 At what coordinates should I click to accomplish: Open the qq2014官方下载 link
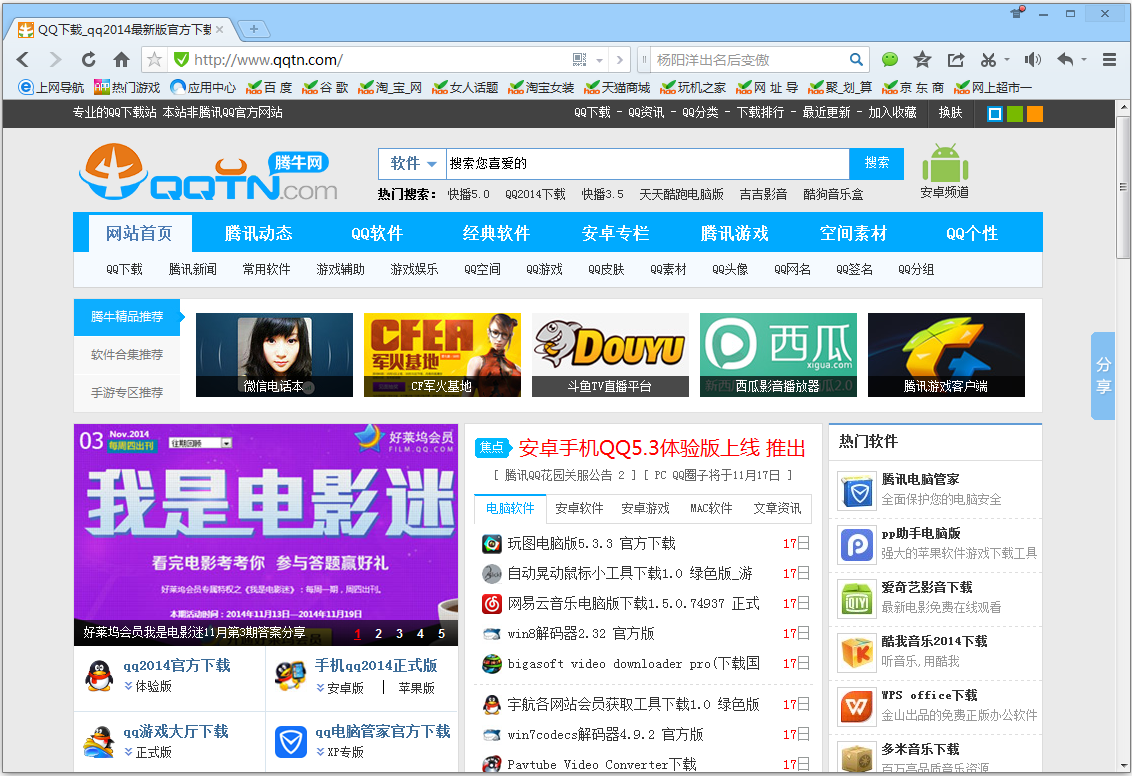coord(176,665)
